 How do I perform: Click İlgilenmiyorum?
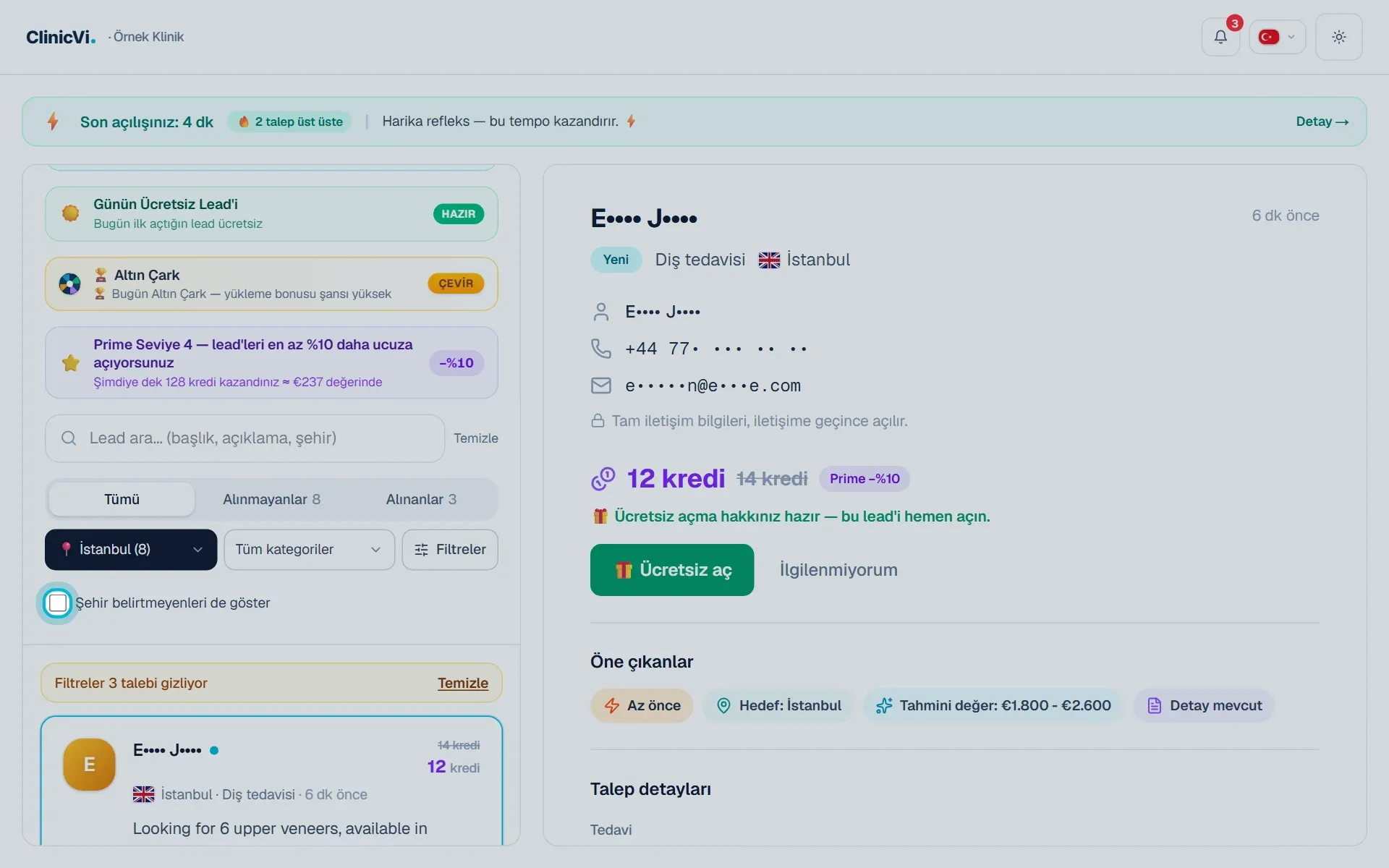coord(838,570)
